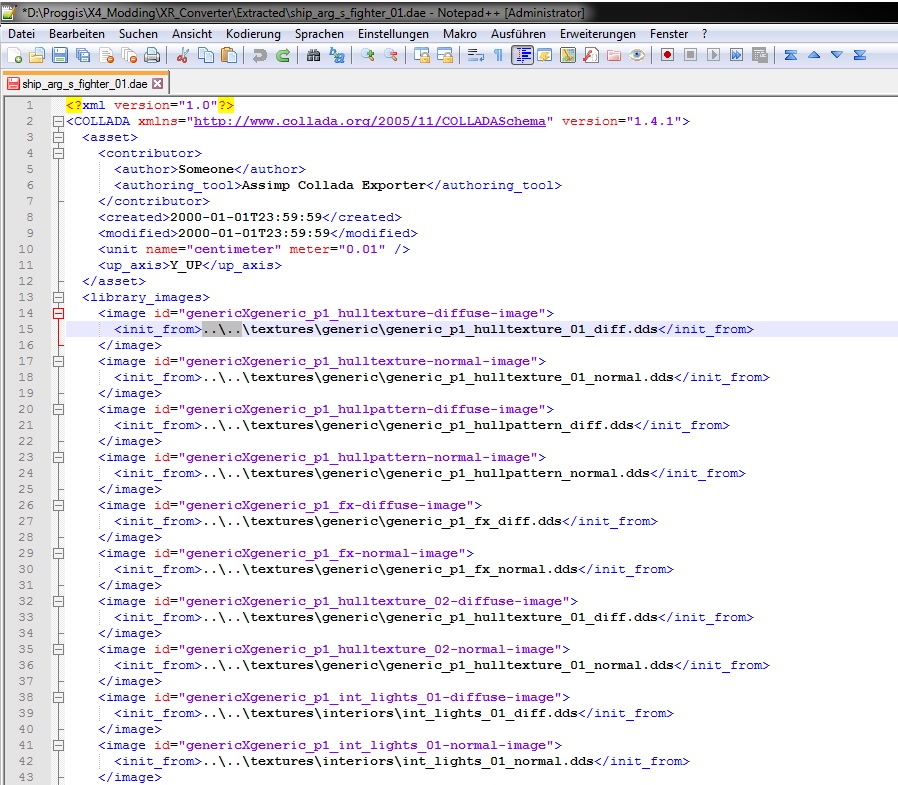Close current document toolbar icon
The width and height of the screenshot is (898, 785).
click(x=107, y=56)
